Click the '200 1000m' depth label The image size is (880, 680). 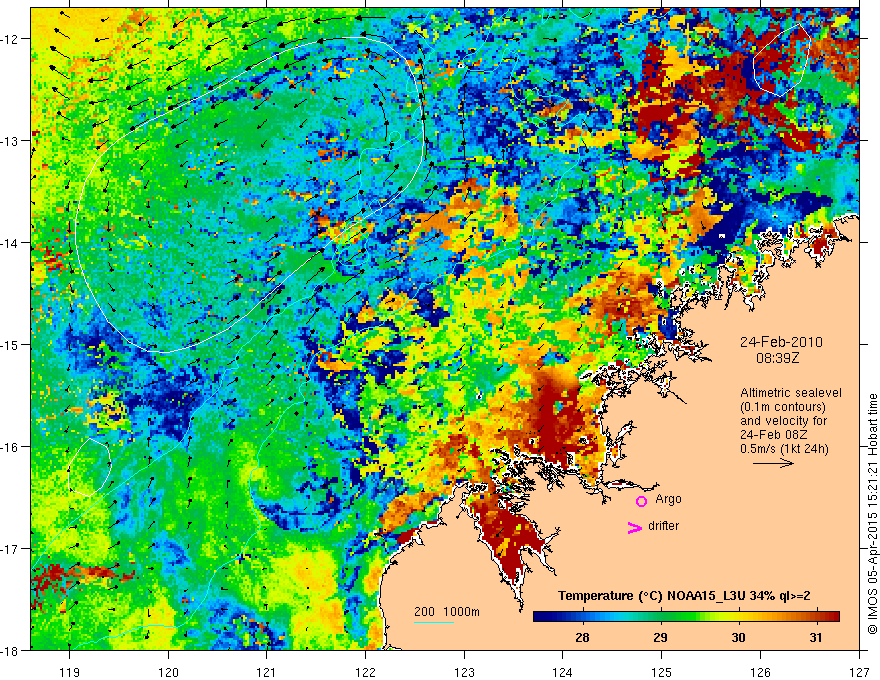pos(447,612)
